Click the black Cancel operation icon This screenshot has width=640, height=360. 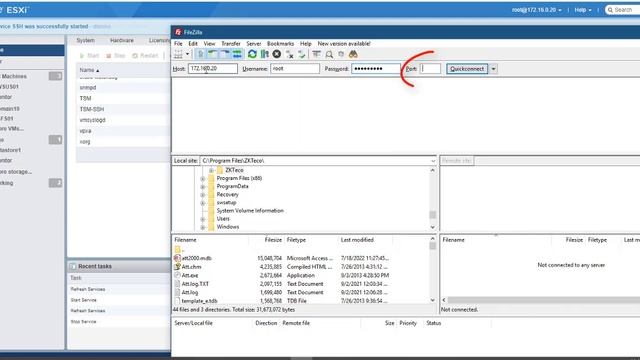pos(277,54)
